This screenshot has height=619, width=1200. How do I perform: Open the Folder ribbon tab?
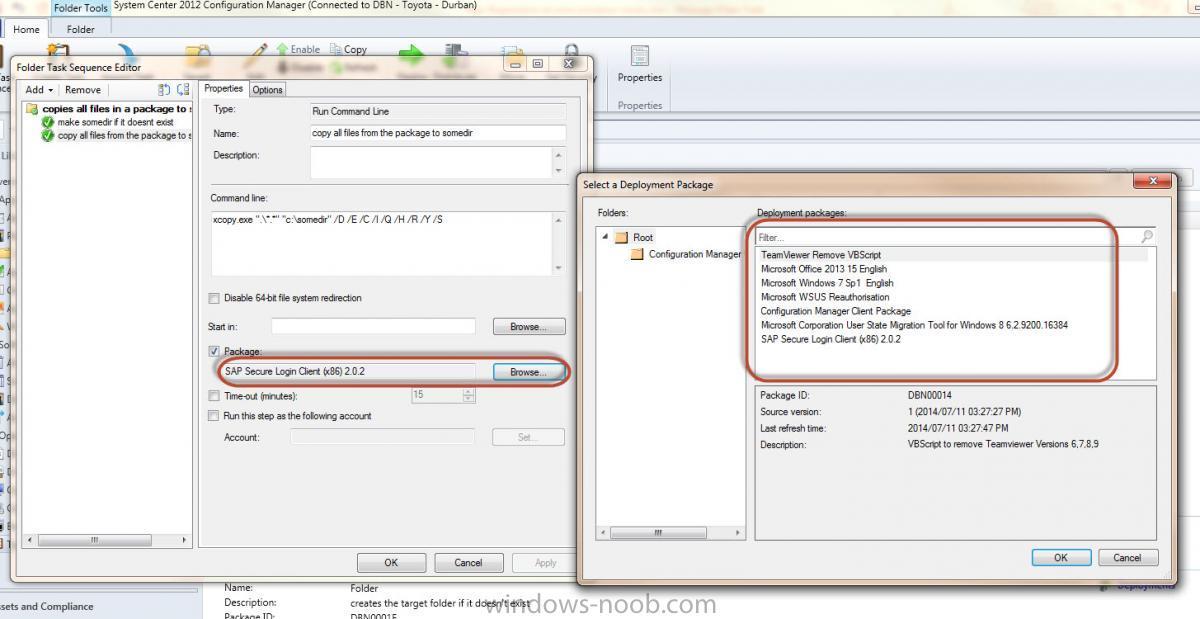pyautogui.click(x=81, y=29)
